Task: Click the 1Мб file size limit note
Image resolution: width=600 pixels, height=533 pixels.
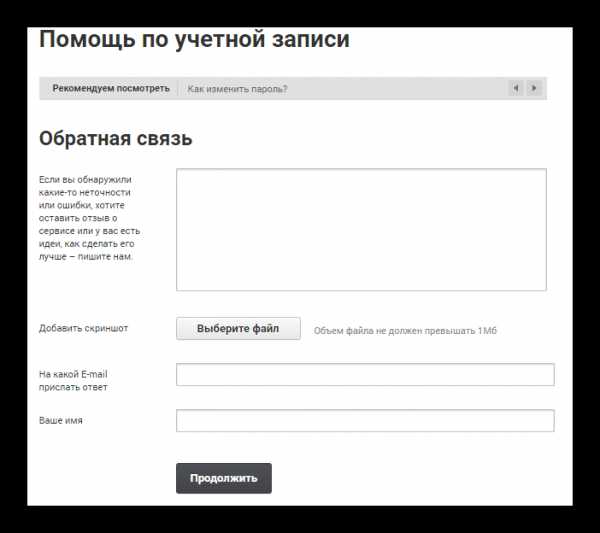Action: [404, 330]
